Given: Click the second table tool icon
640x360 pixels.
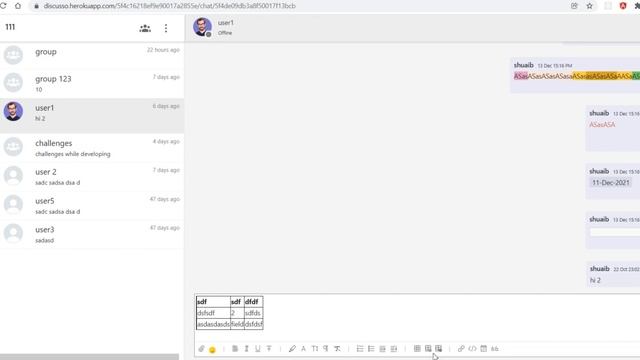Looking at the screenshot, I should pyautogui.click(x=428, y=349).
